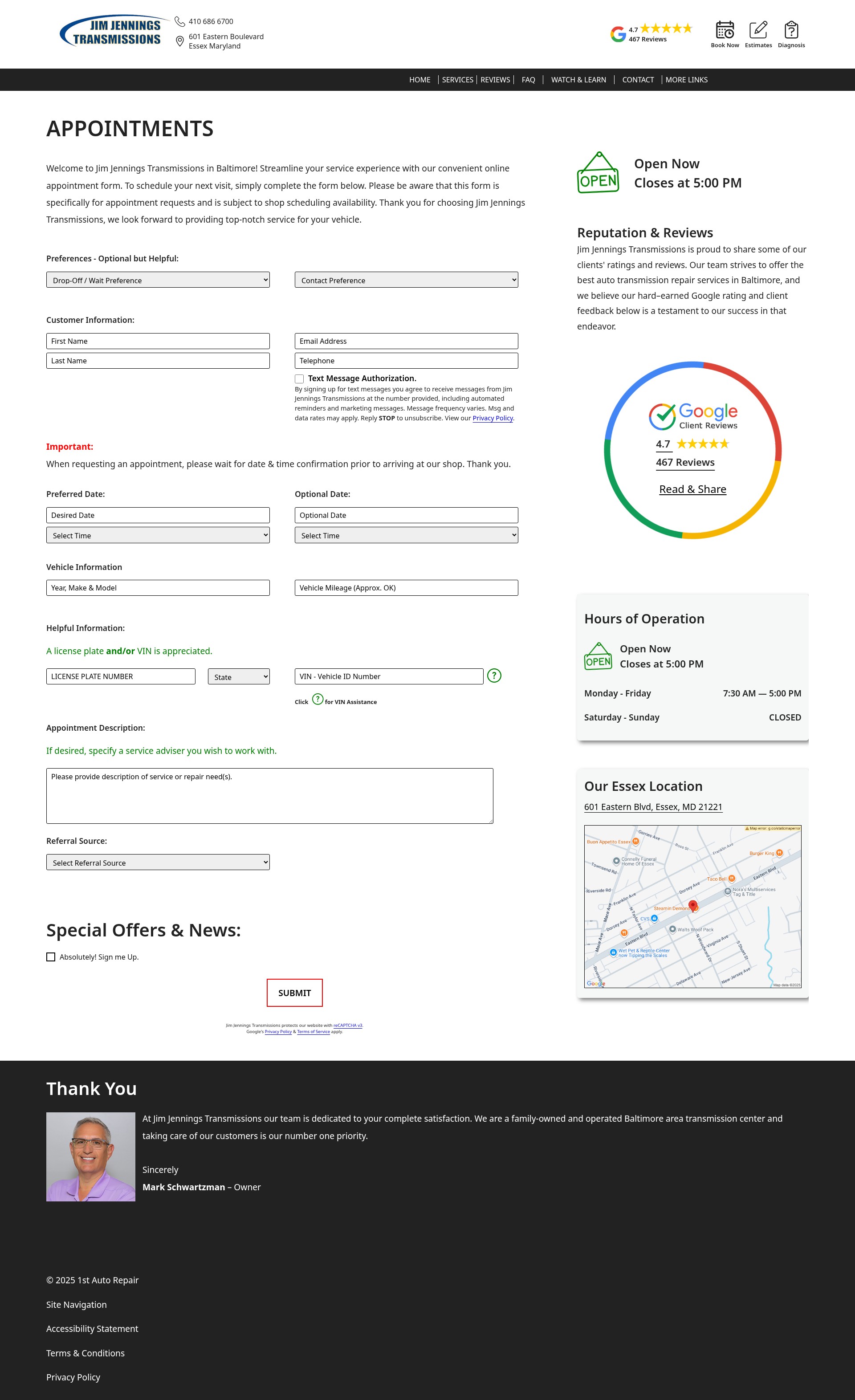Click the star rating in the header

click(666, 28)
